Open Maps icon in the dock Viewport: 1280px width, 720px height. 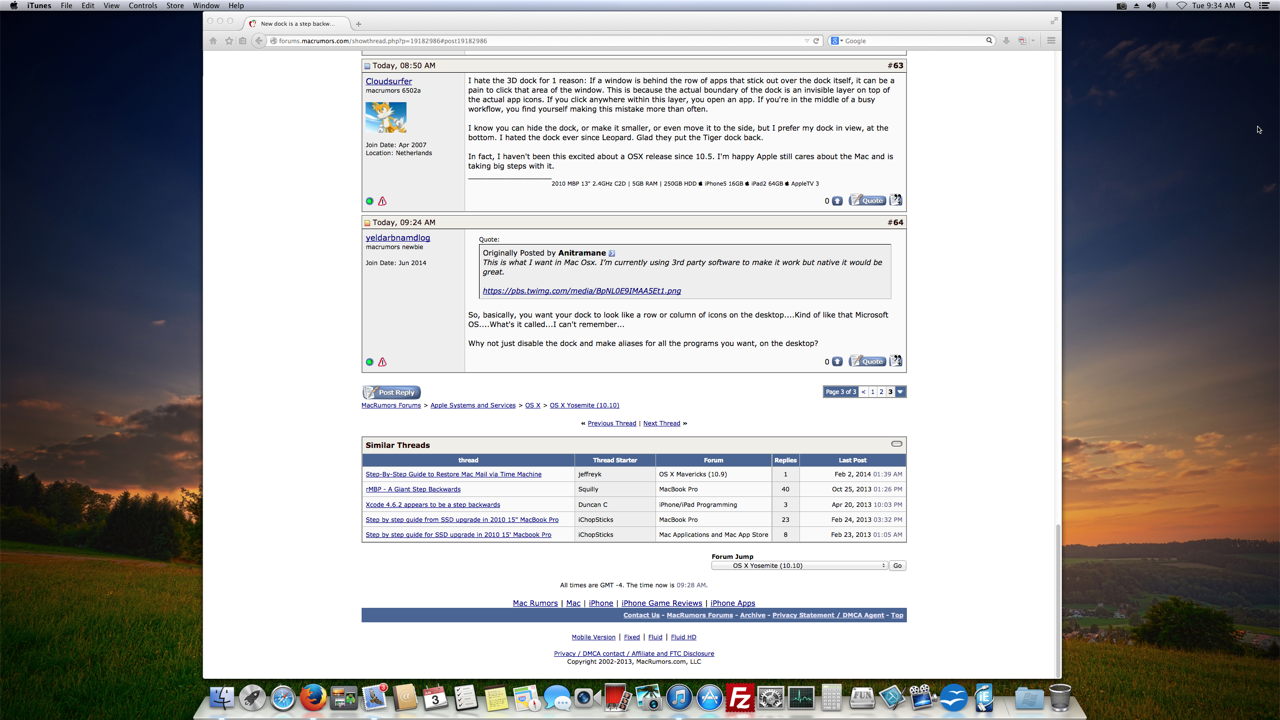(x=526, y=697)
